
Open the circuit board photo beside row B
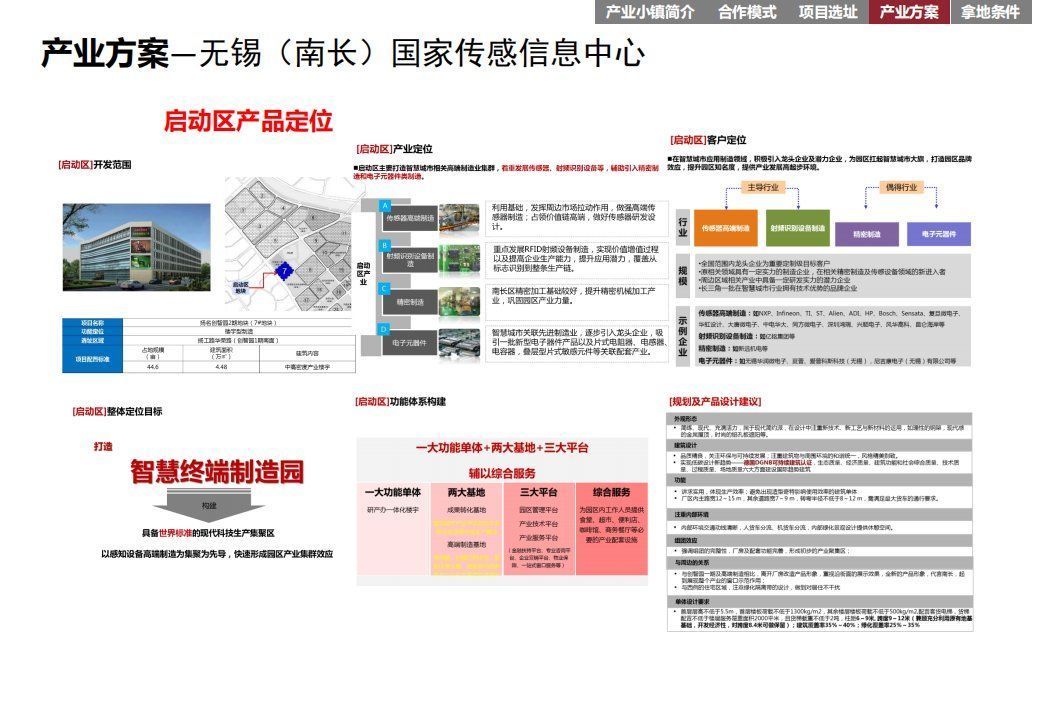click(460, 258)
